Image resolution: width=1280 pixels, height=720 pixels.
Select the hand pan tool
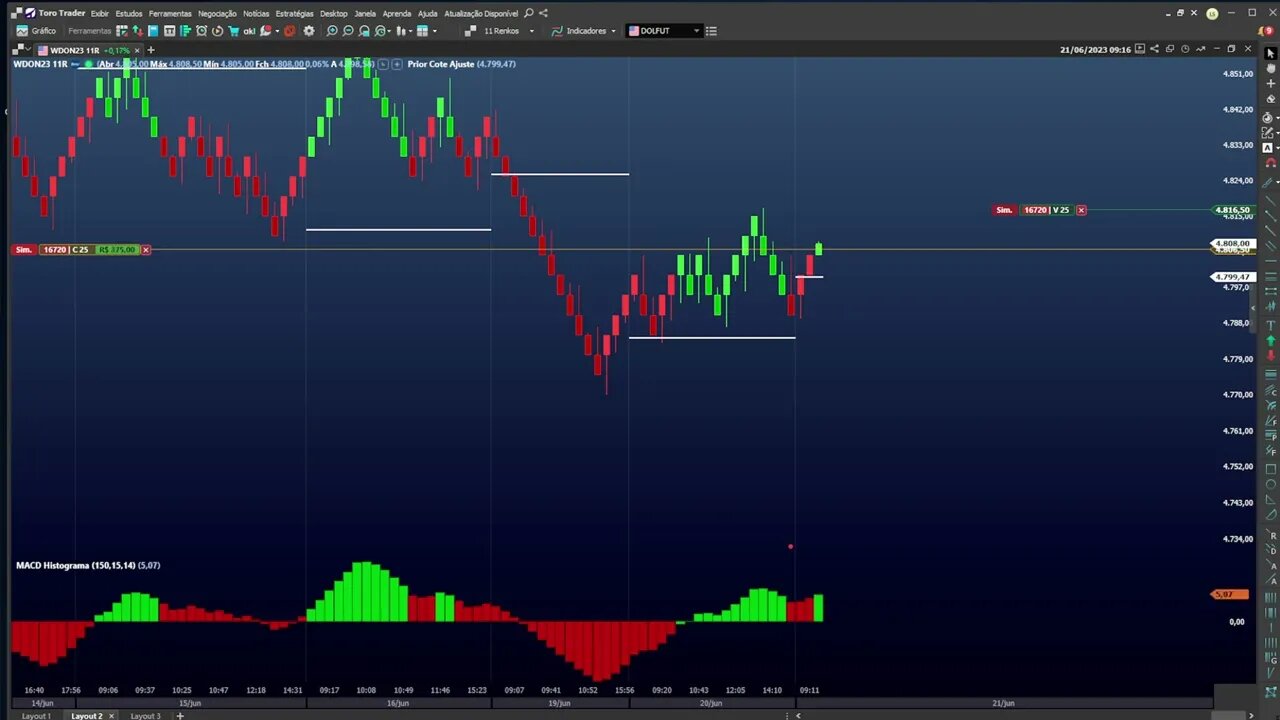click(x=1271, y=68)
